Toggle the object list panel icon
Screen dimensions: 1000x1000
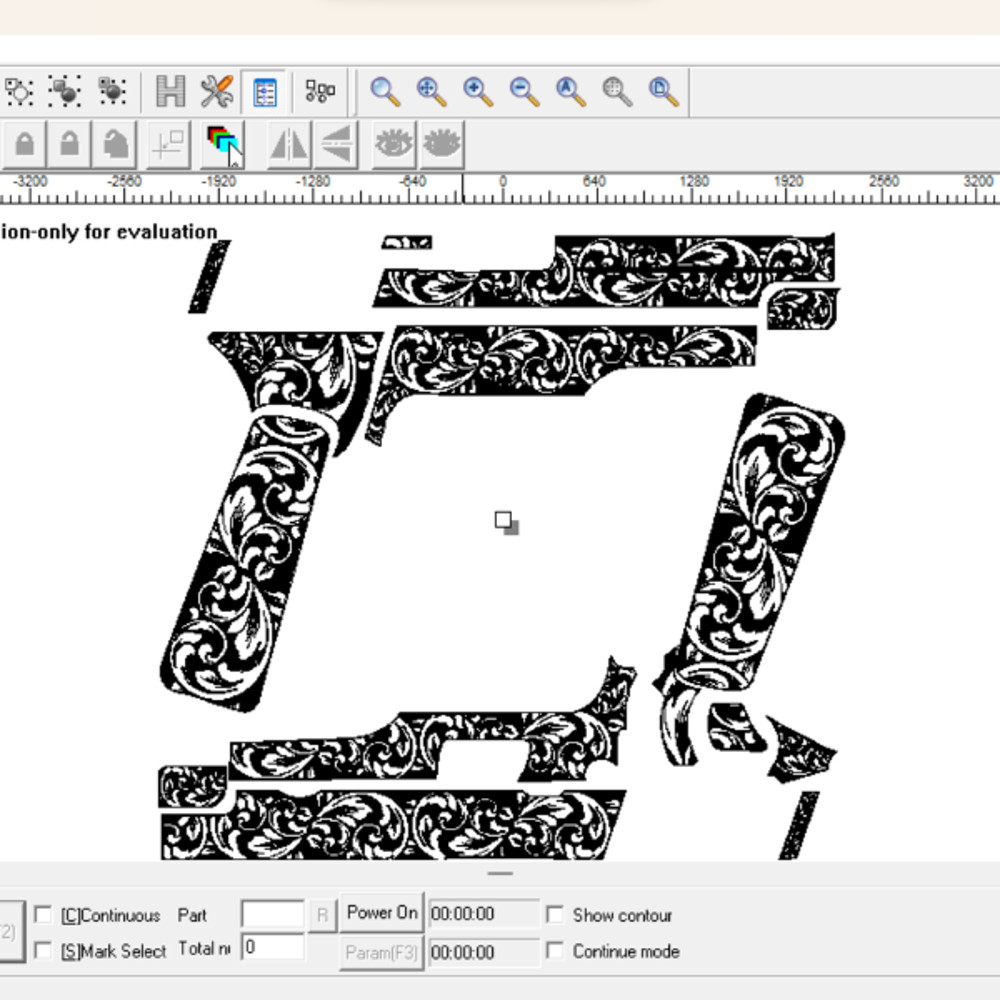click(x=264, y=91)
